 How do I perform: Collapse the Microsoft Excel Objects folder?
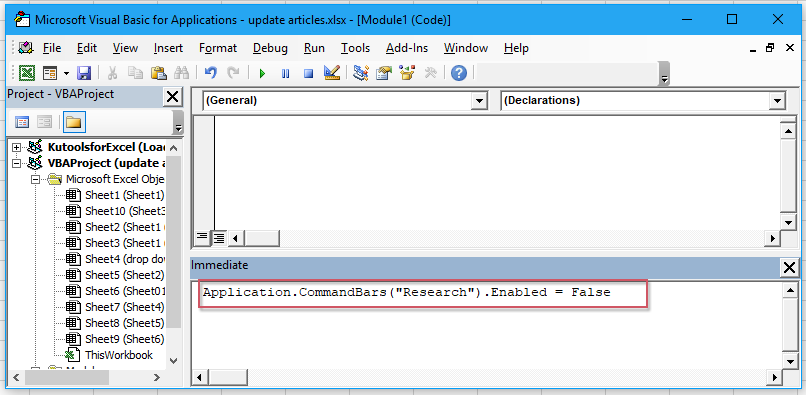point(35,179)
